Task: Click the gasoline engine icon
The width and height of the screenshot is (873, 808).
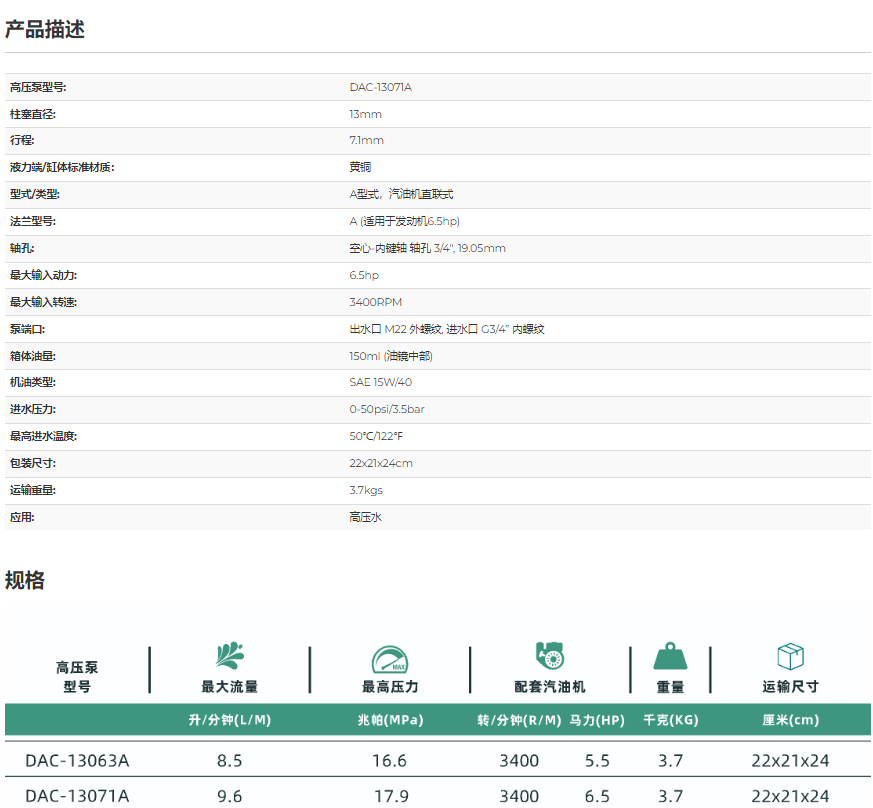Action: (x=549, y=656)
